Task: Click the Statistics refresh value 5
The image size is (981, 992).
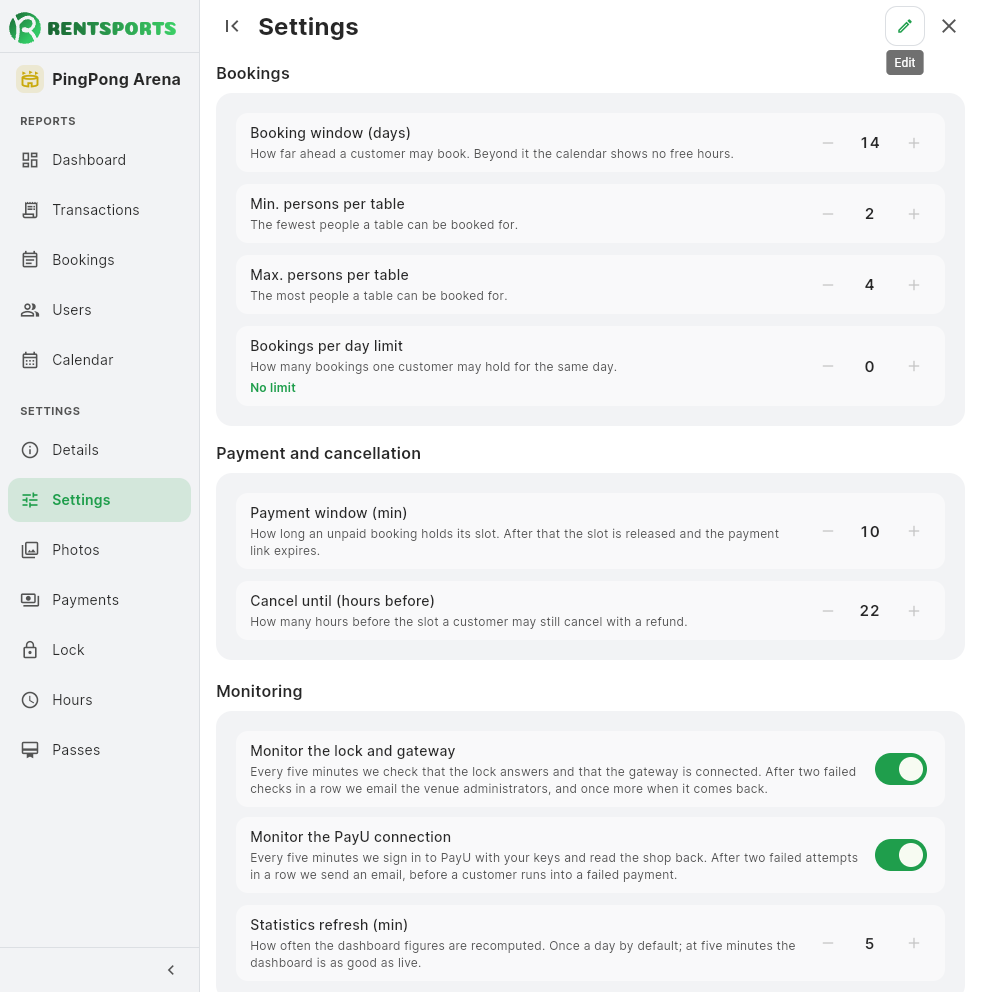Action: pyautogui.click(x=870, y=943)
